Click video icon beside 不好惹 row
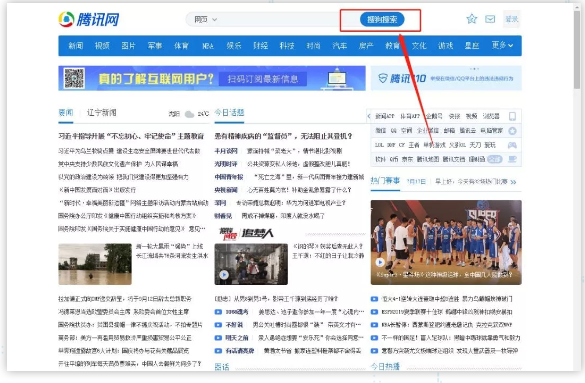585x383 pixels. pos(218,325)
